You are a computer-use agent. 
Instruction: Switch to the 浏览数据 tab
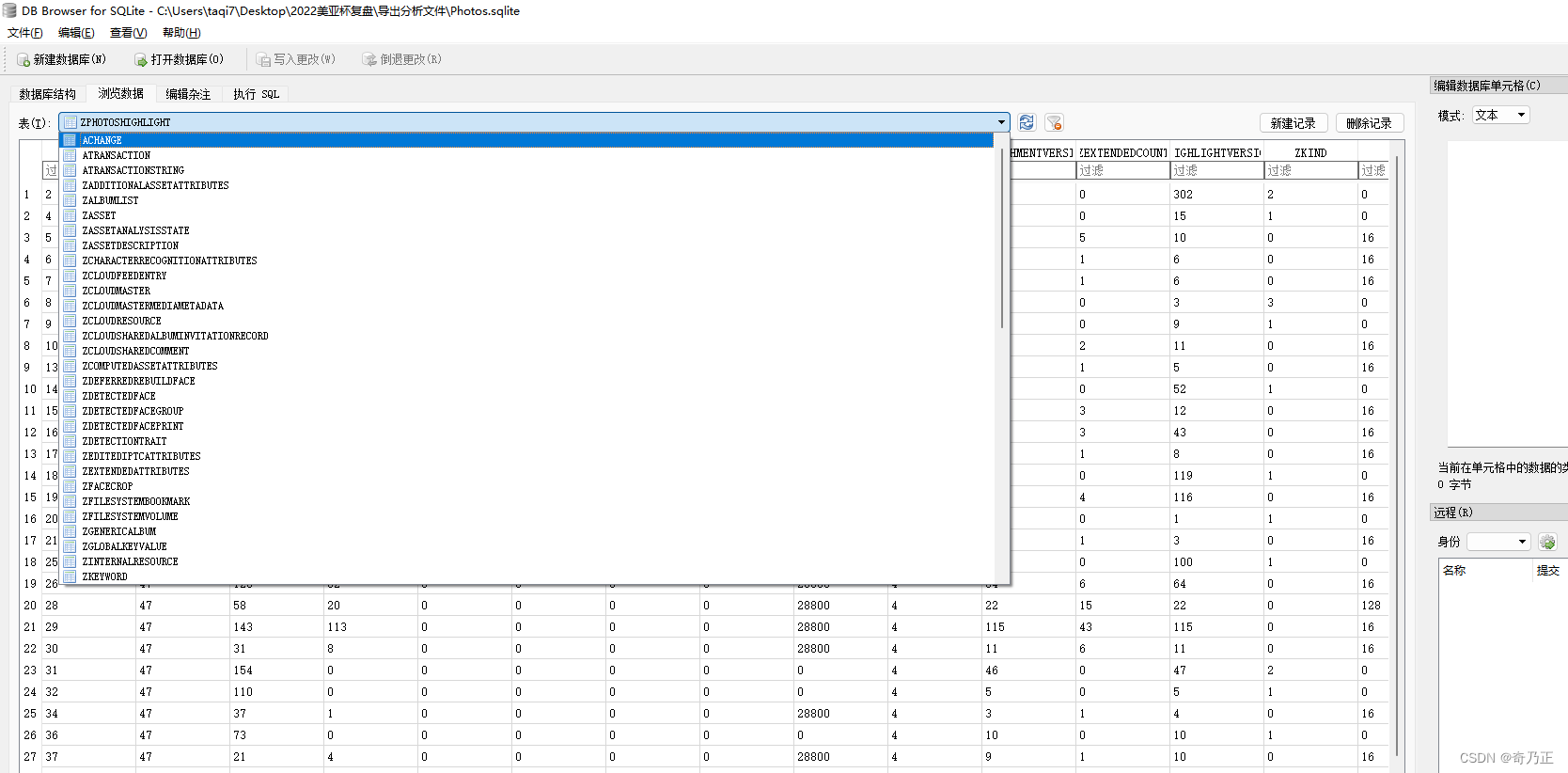[x=121, y=93]
